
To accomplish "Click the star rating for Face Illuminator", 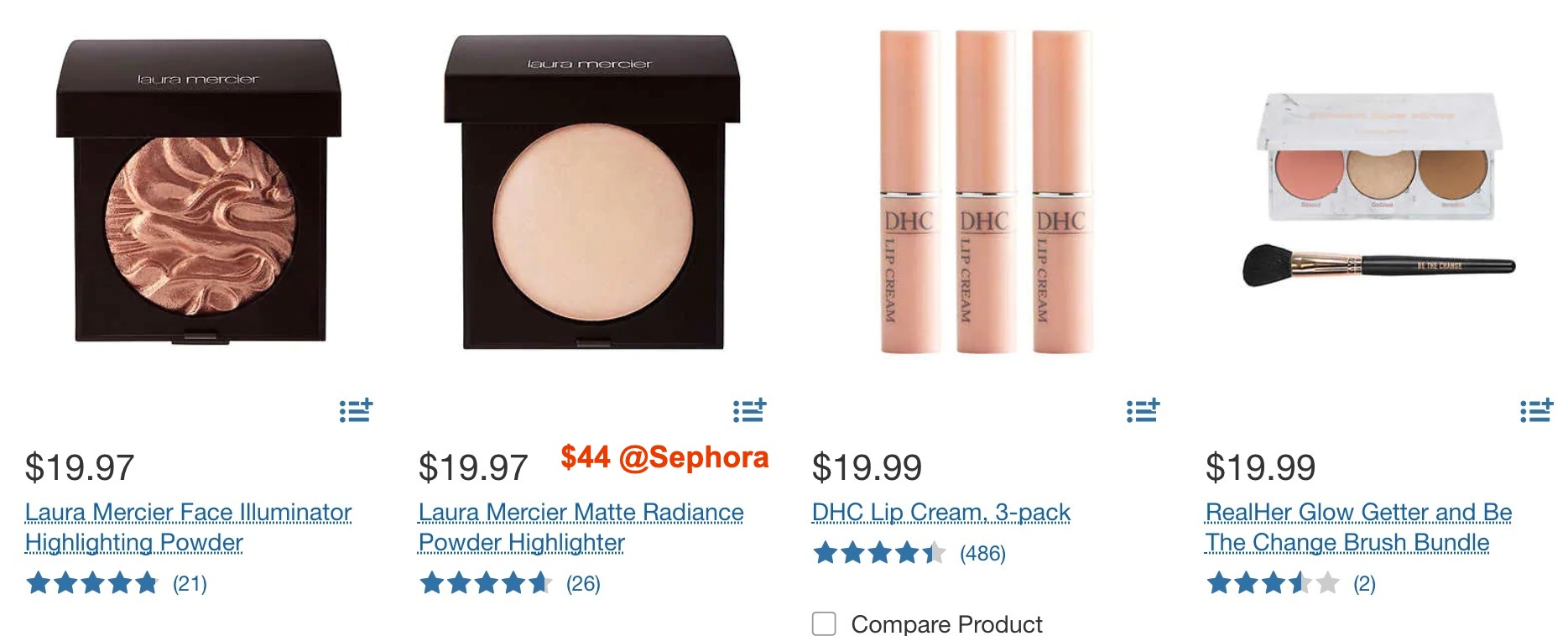I will tap(92, 583).
